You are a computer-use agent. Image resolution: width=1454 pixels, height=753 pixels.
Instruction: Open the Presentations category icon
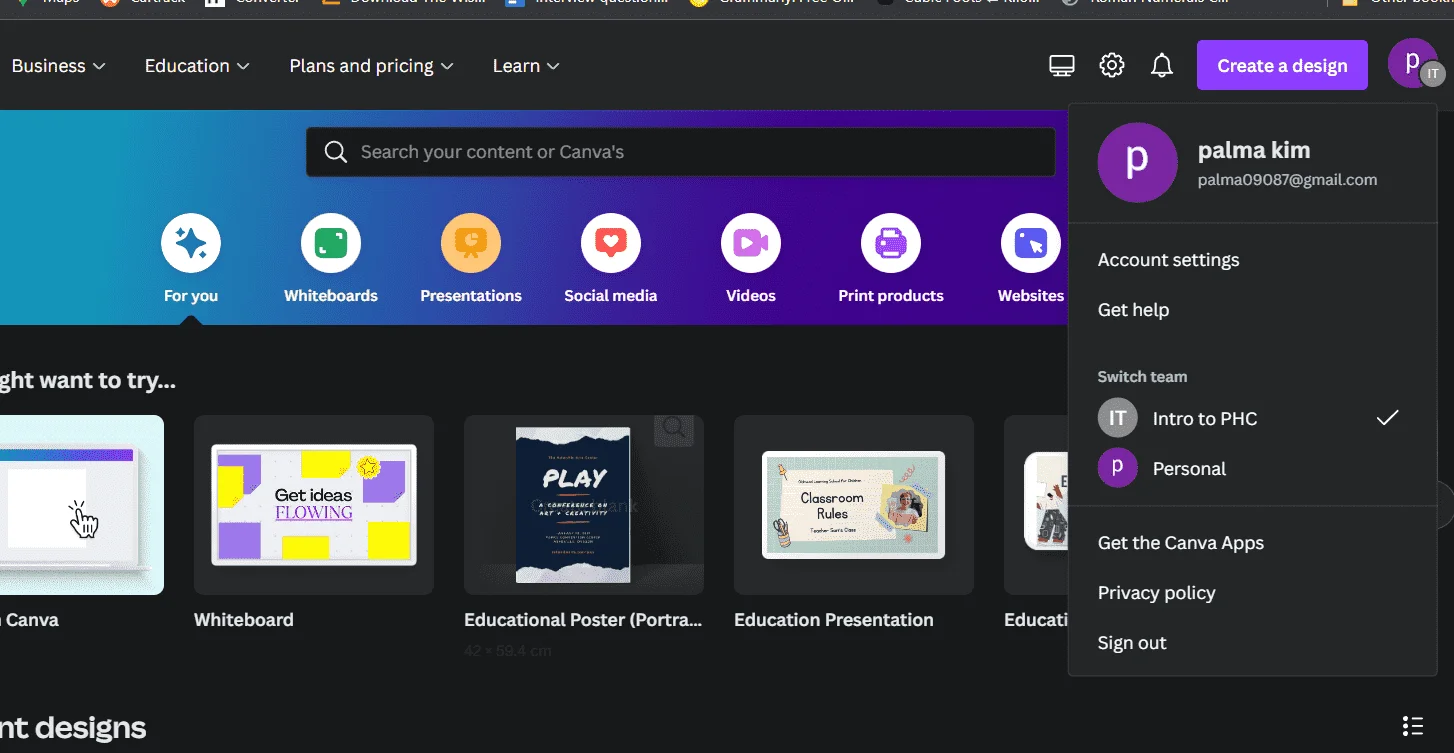(x=471, y=243)
